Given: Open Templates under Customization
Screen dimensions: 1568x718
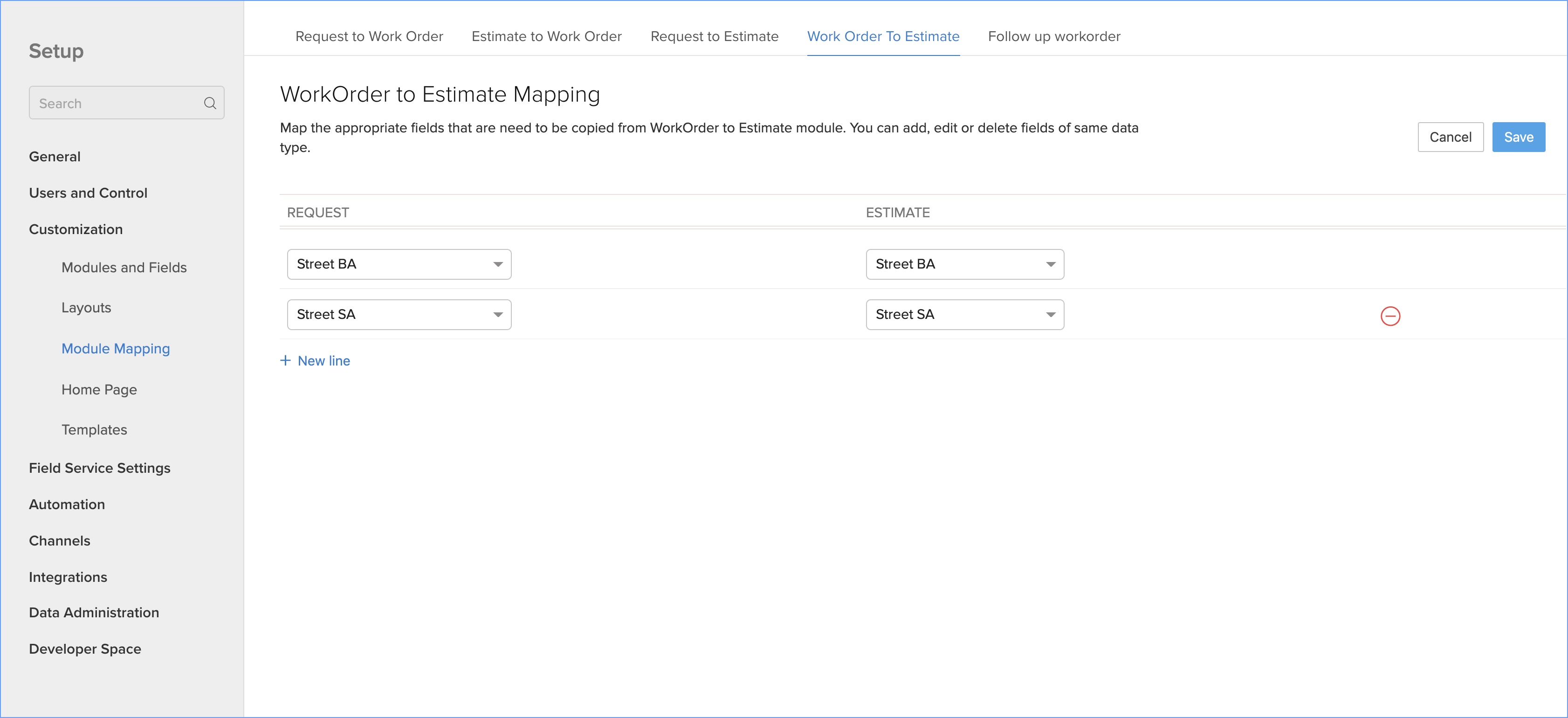Looking at the screenshot, I should 94,430.
